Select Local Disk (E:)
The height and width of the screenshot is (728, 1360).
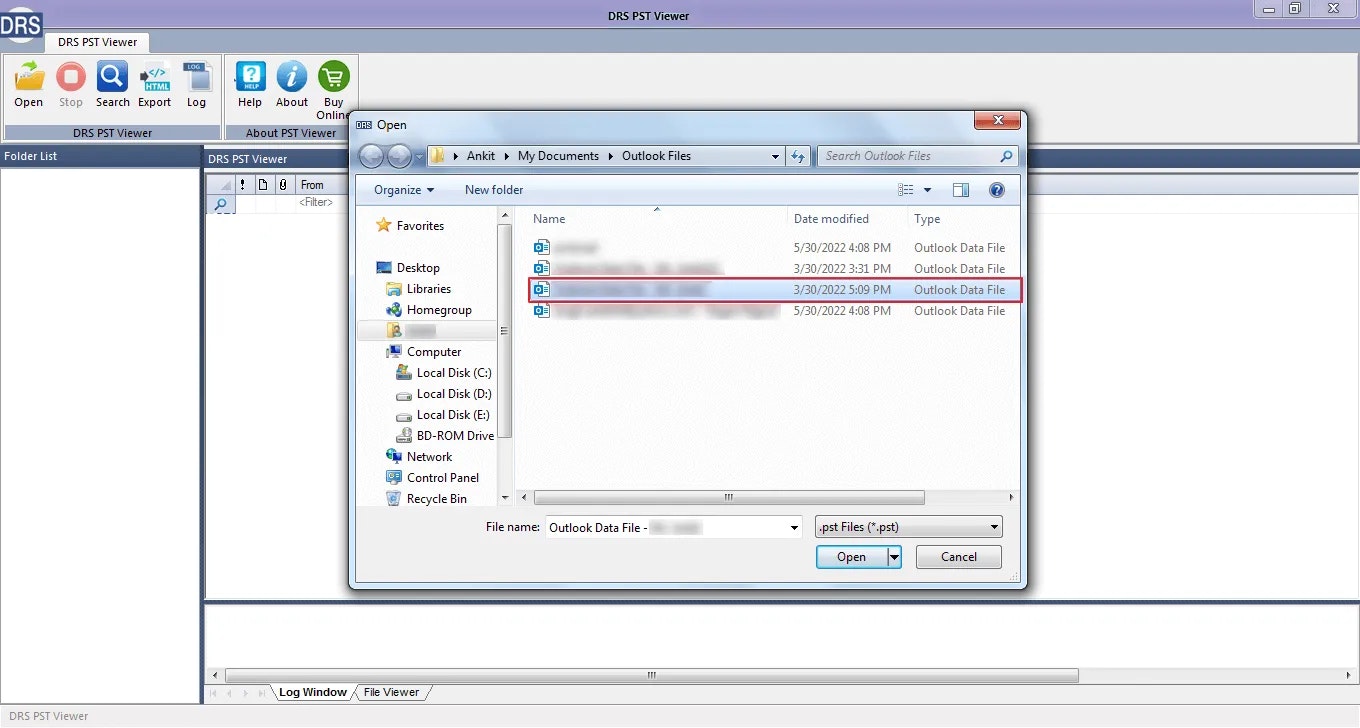coord(454,414)
